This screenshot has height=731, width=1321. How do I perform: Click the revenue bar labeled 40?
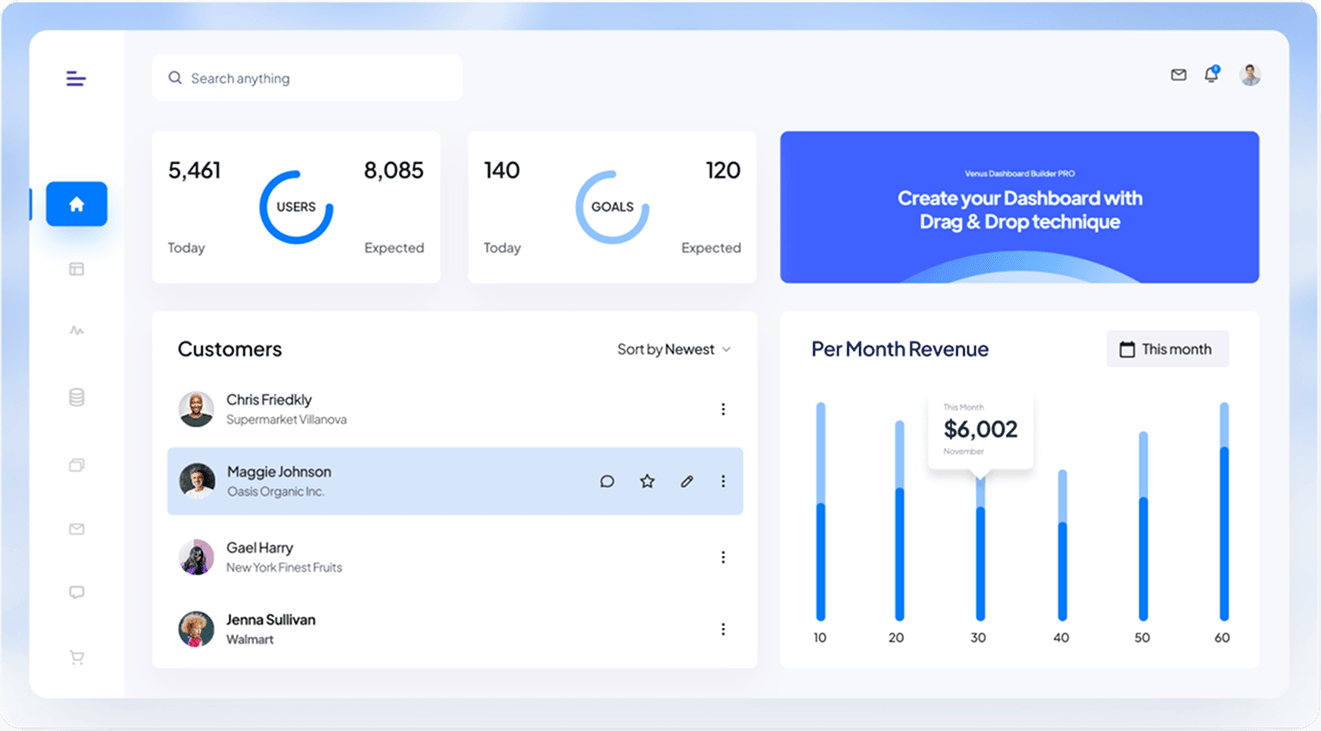coord(1062,545)
